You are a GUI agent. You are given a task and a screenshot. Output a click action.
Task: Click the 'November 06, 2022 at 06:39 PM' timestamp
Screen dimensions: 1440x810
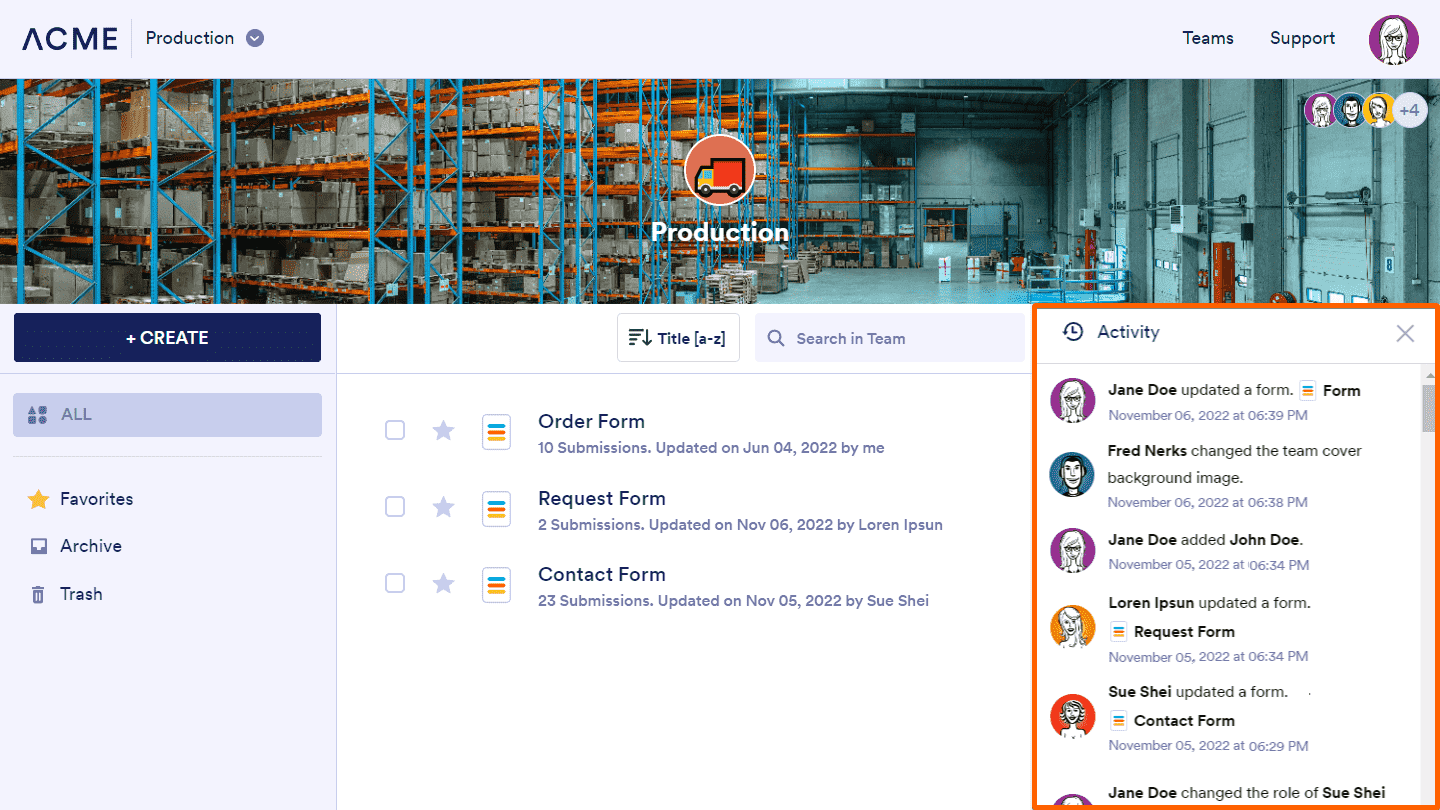(1208, 415)
